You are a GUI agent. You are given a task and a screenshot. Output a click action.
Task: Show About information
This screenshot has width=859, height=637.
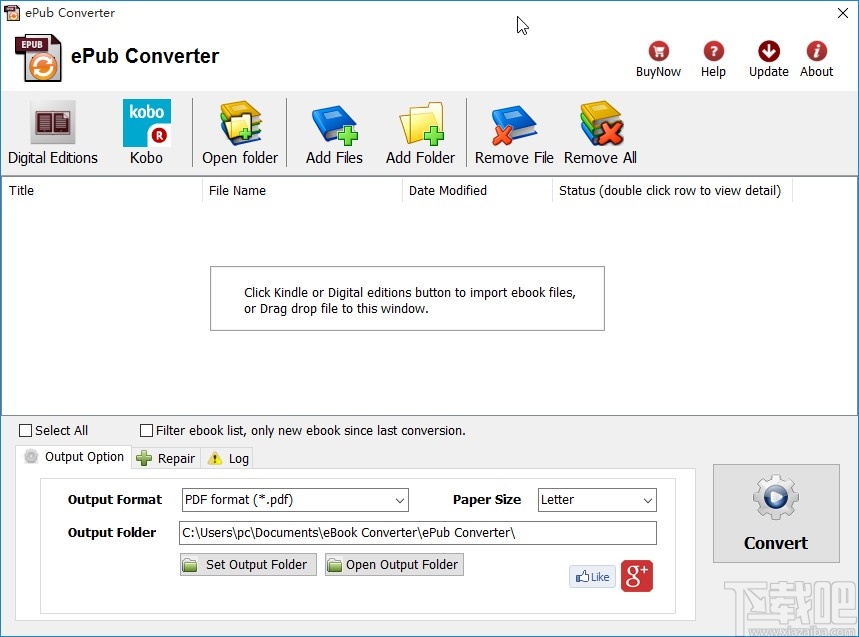[x=816, y=59]
